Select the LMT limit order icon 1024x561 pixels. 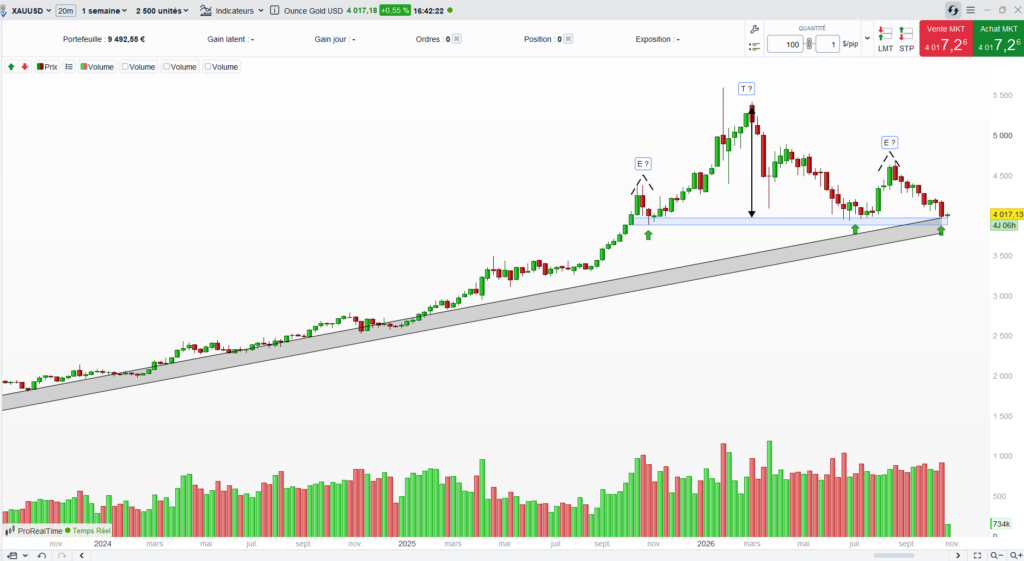pyautogui.click(x=885, y=39)
